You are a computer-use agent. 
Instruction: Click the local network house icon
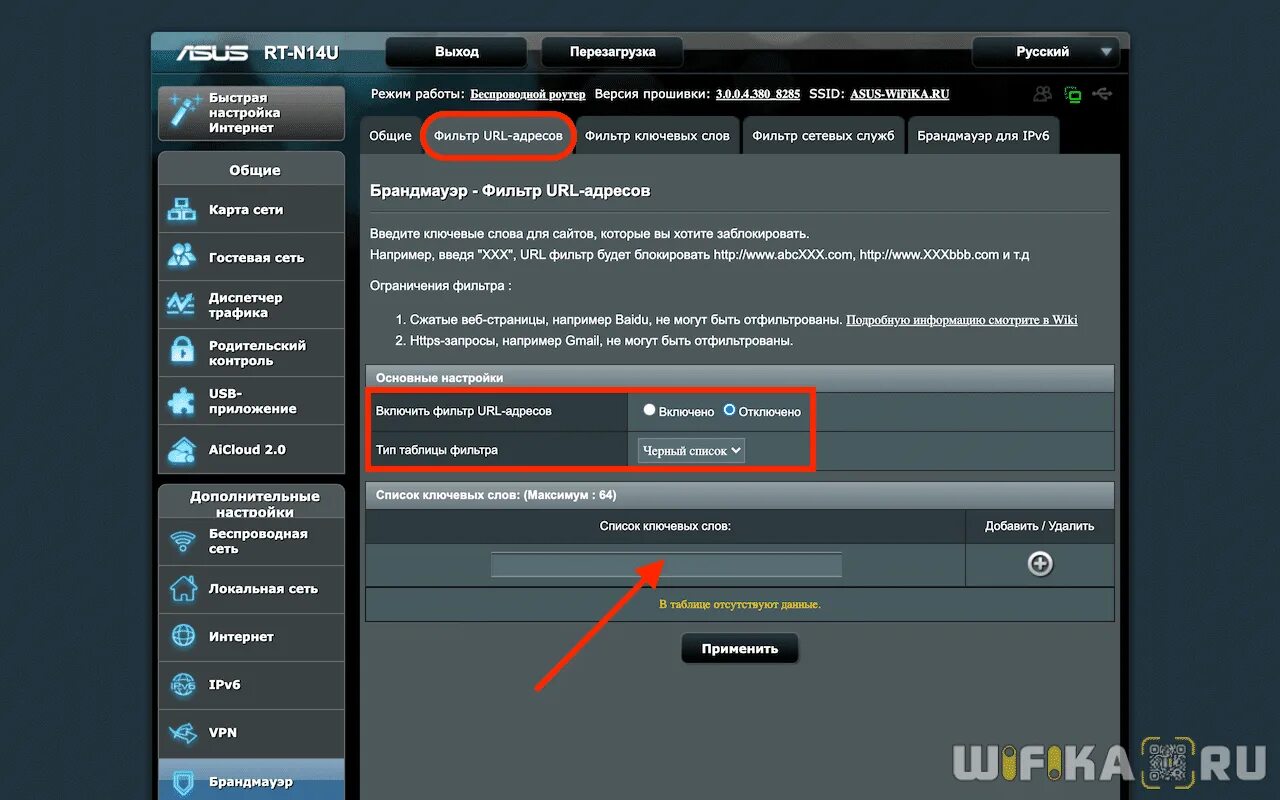pos(183,589)
